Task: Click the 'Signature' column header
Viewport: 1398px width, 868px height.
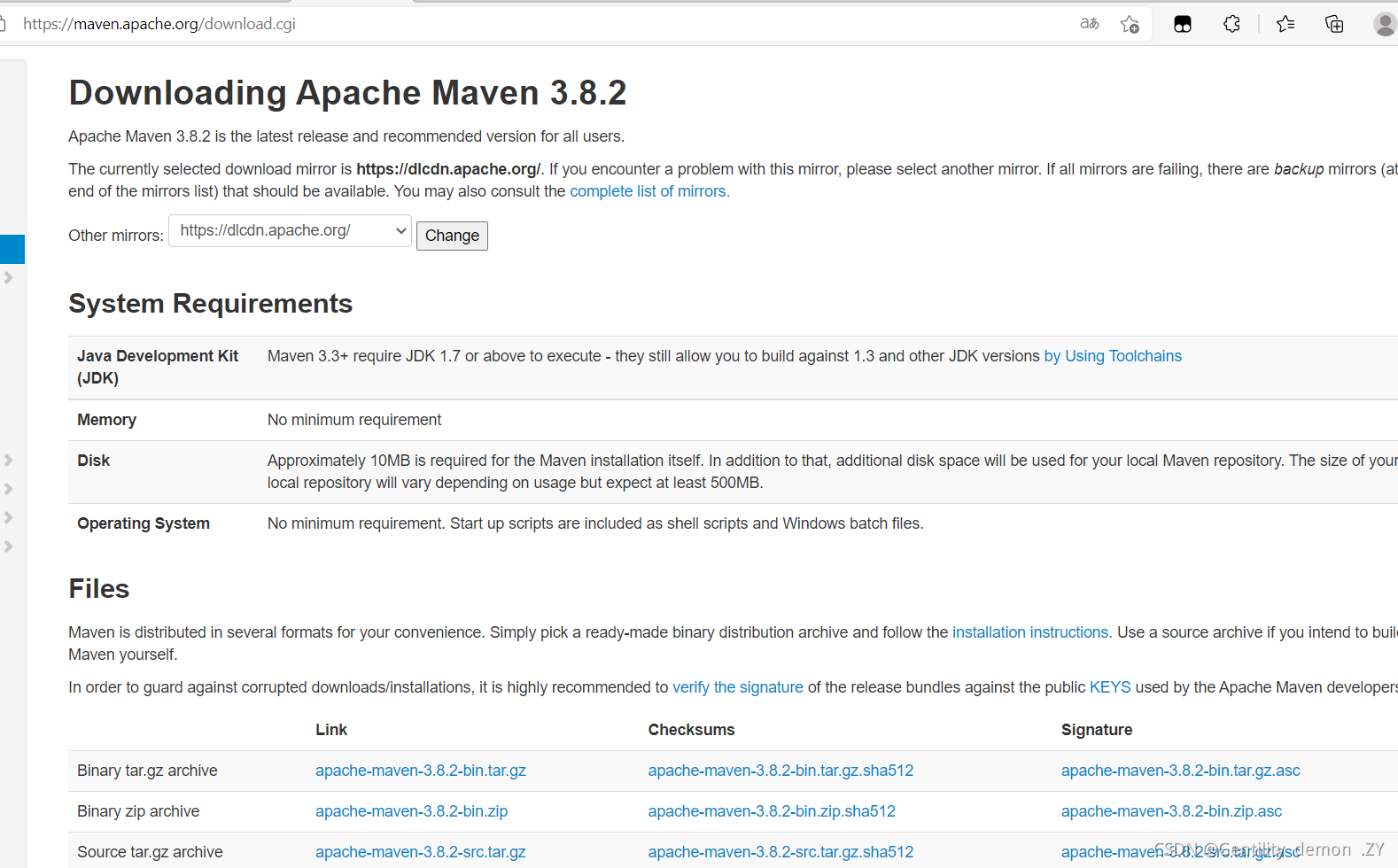Action: 1097,730
